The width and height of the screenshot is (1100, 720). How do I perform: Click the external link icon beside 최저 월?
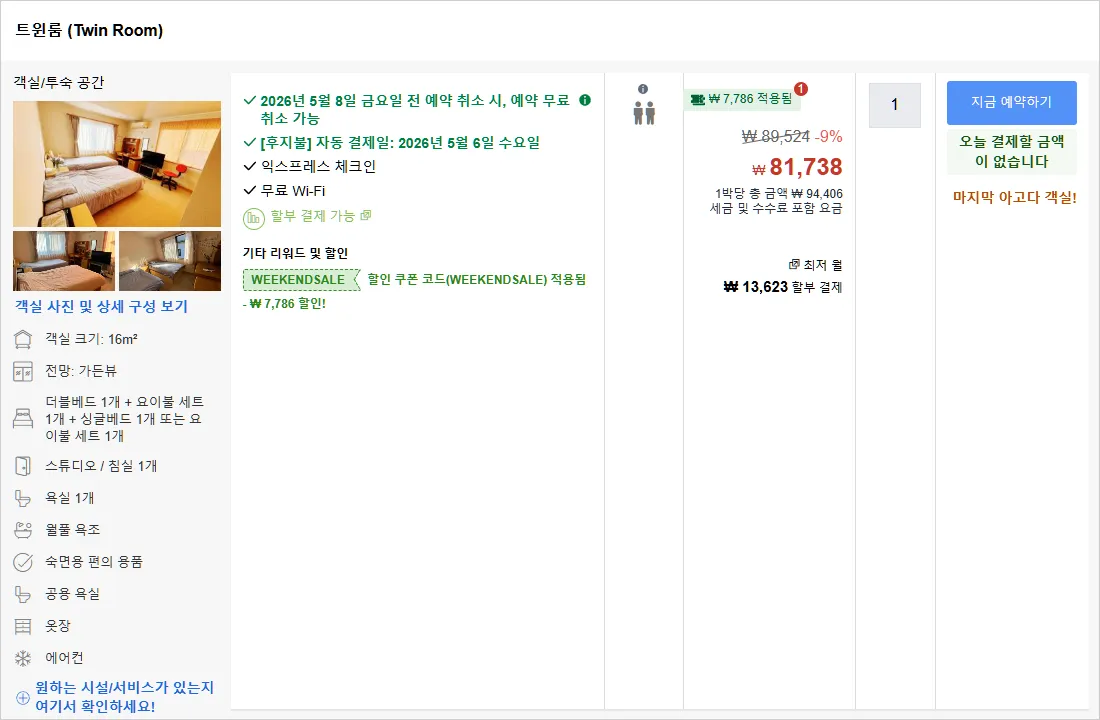point(794,265)
